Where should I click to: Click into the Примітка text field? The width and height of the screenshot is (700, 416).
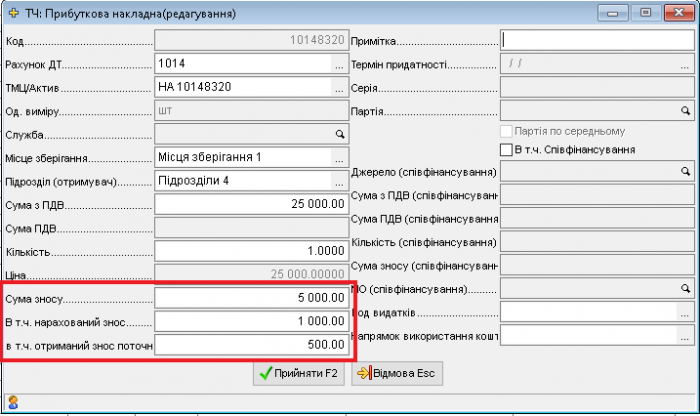click(596, 41)
